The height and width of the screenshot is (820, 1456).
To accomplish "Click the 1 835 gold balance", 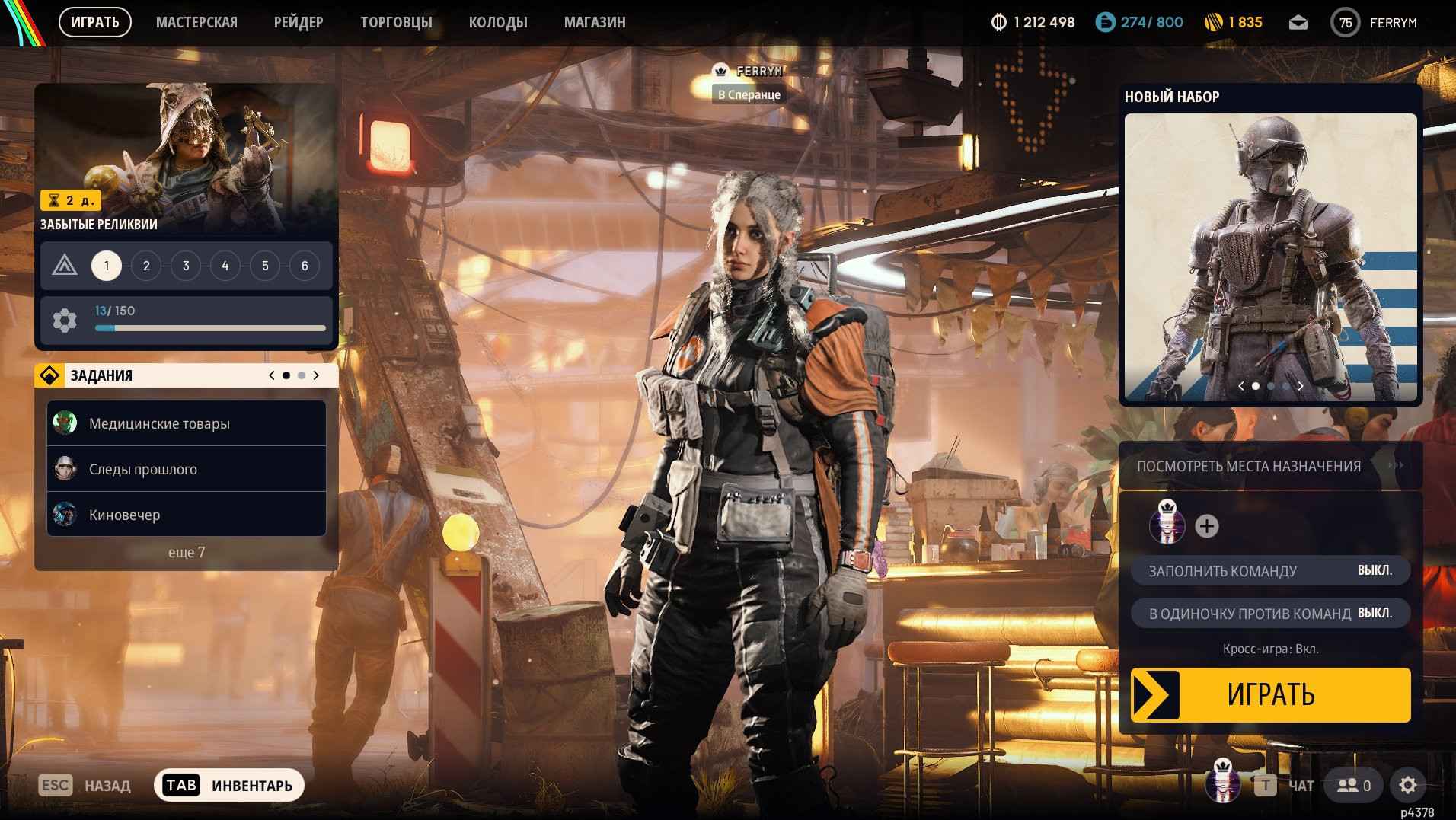I will [1245, 23].
